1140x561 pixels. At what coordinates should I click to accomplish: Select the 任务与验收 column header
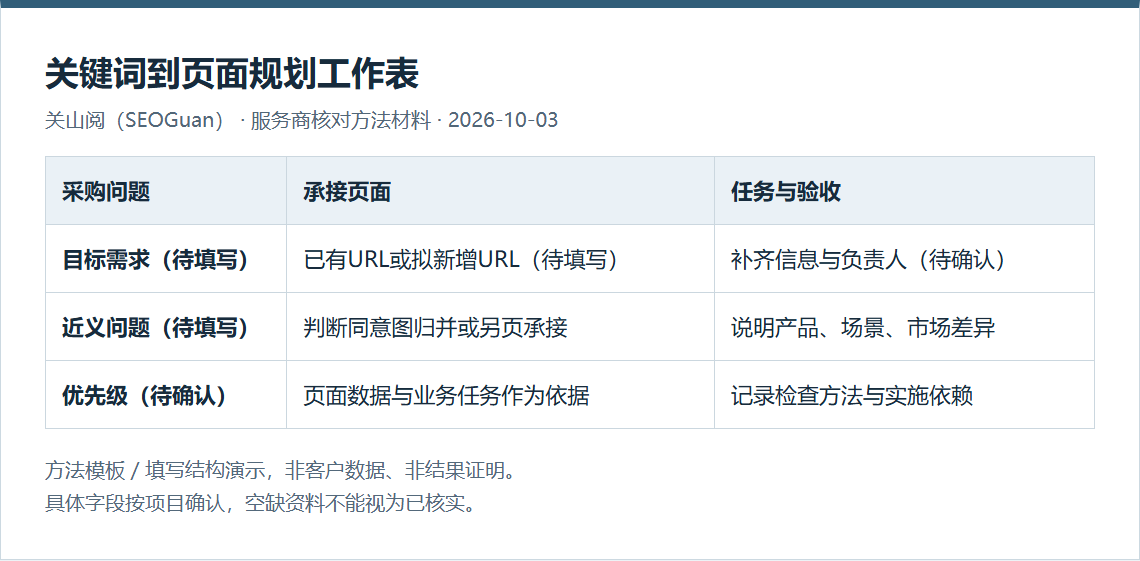coord(904,191)
